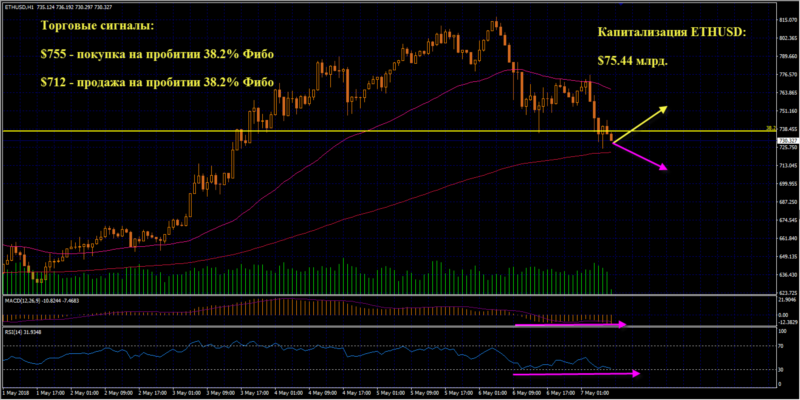The image size is (800, 400).
Task: Click the 636.430 price axis label
Action: 786,275
